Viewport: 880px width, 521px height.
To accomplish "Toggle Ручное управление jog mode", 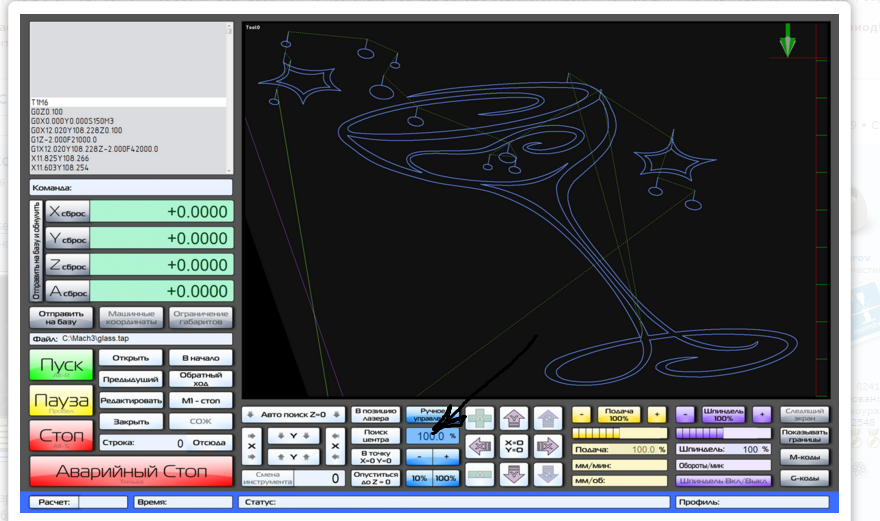I will pos(432,415).
